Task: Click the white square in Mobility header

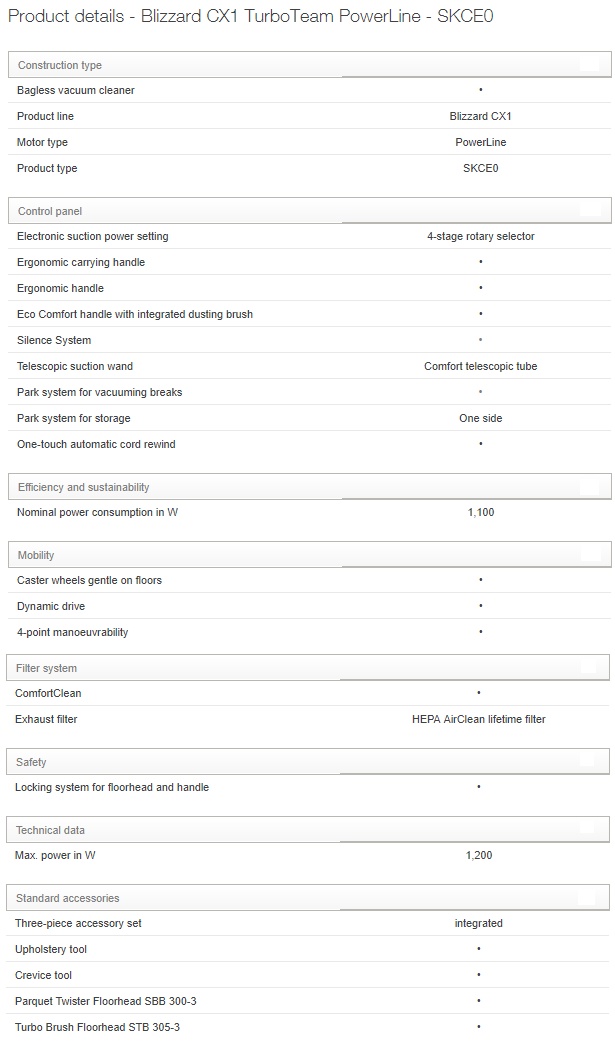Action: pyautogui.click(x=589, y=555)
